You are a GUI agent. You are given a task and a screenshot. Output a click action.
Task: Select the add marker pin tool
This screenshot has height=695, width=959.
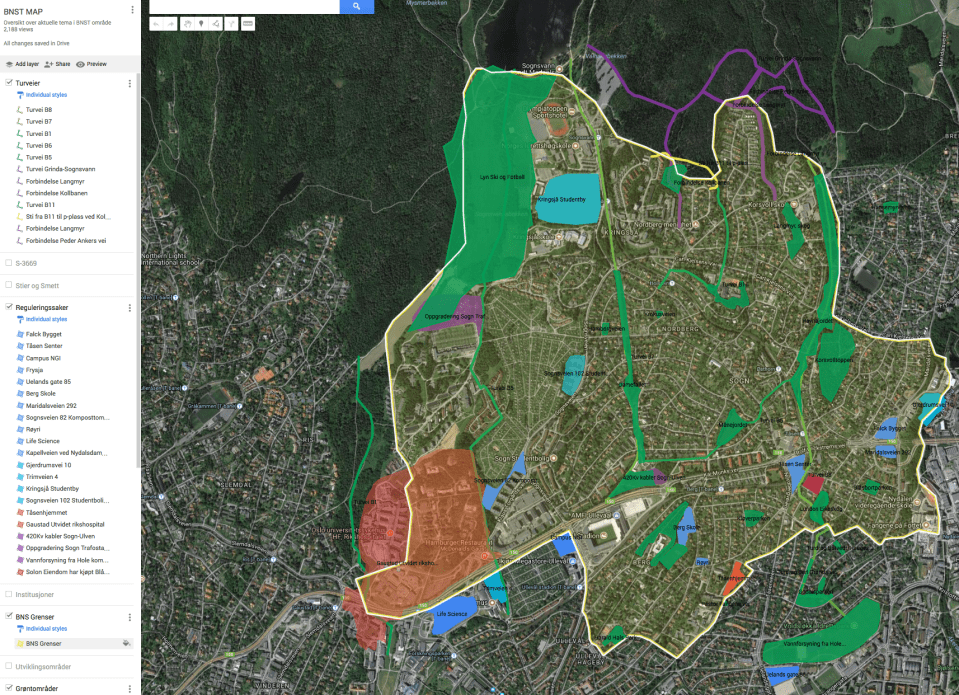coord(201,23)
